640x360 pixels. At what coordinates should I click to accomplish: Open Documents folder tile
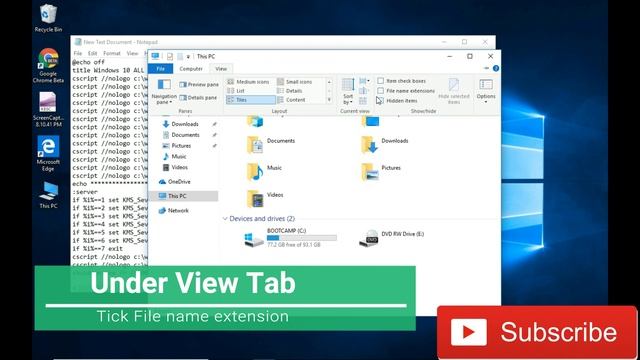pyautogui.click(x=271, y=144)
